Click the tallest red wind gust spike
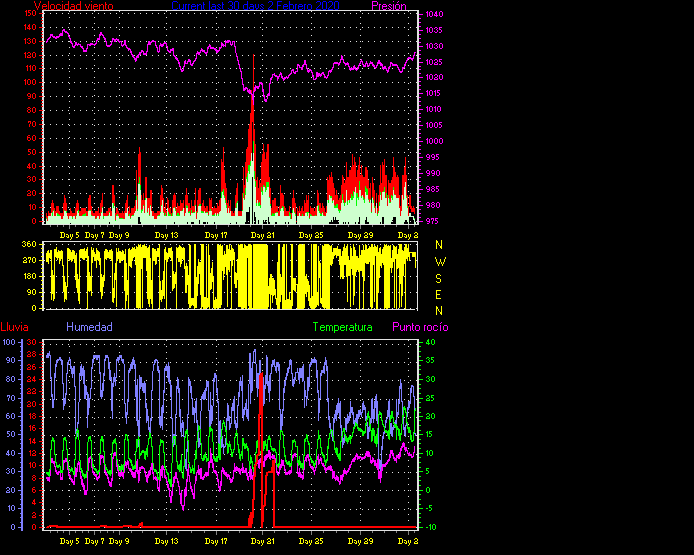Screen dimensions: 694x555 click(254, 80)
